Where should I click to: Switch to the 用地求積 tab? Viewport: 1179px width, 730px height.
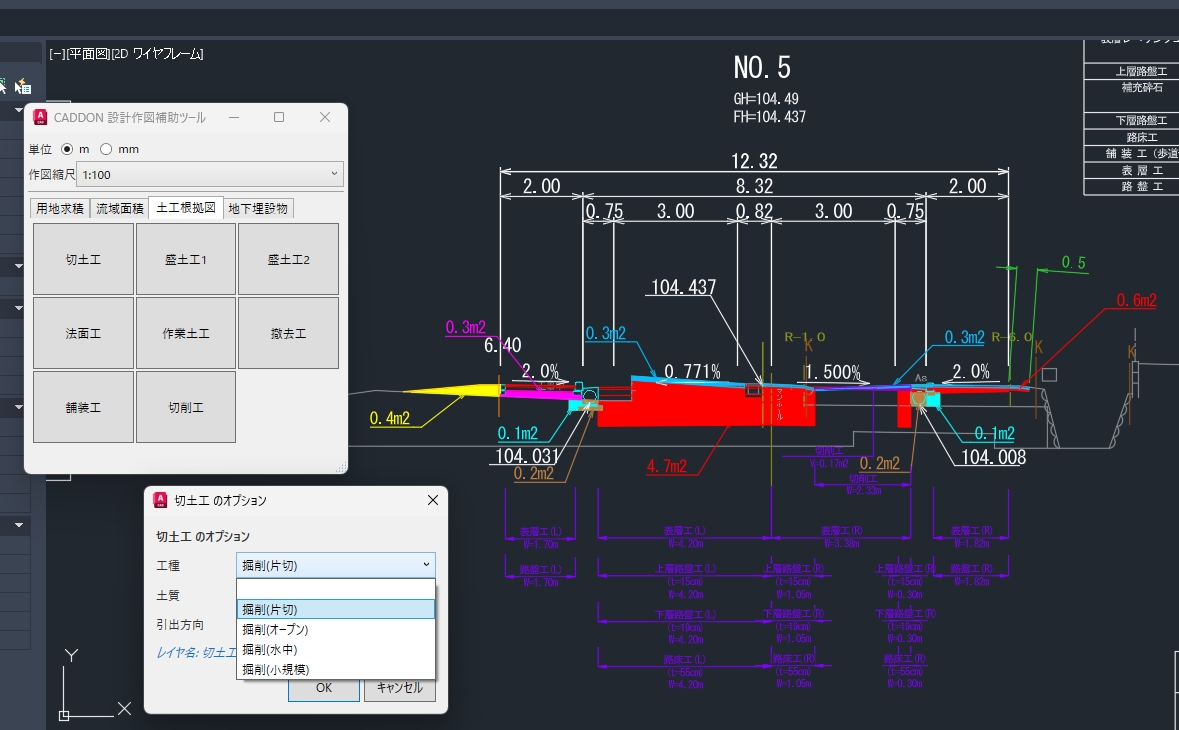tap(59, 208)
